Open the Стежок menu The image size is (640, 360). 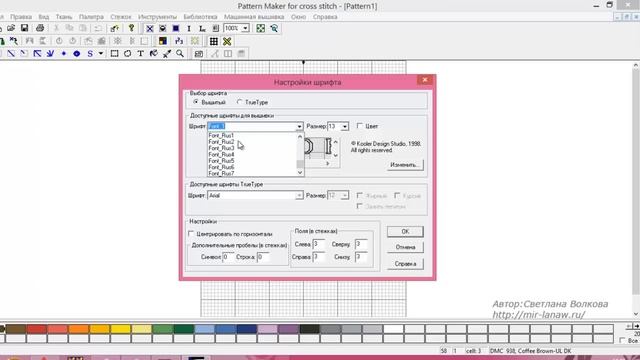point(121,17)
